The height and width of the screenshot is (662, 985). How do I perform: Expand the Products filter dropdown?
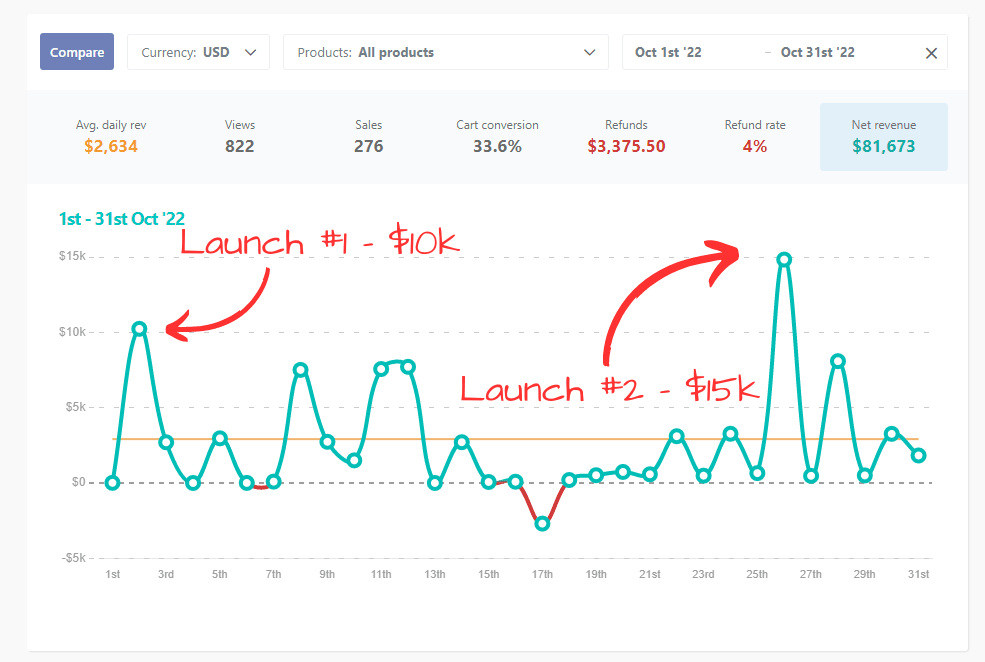tap(445, 52)
